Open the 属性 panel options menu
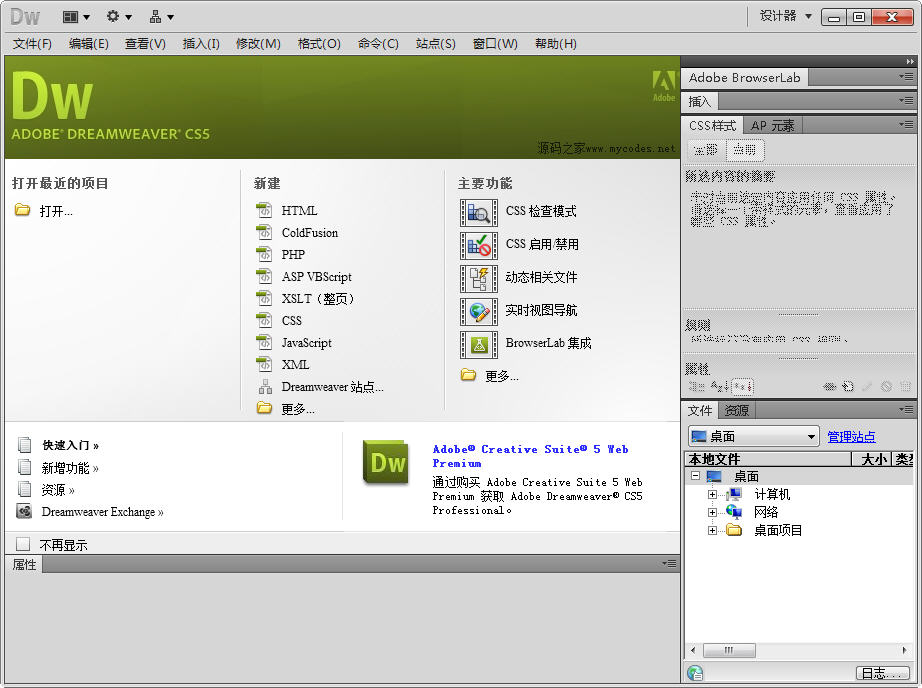The height and width of the screenshot is (688, 922). pyautogui.click(x=669, y=563)
